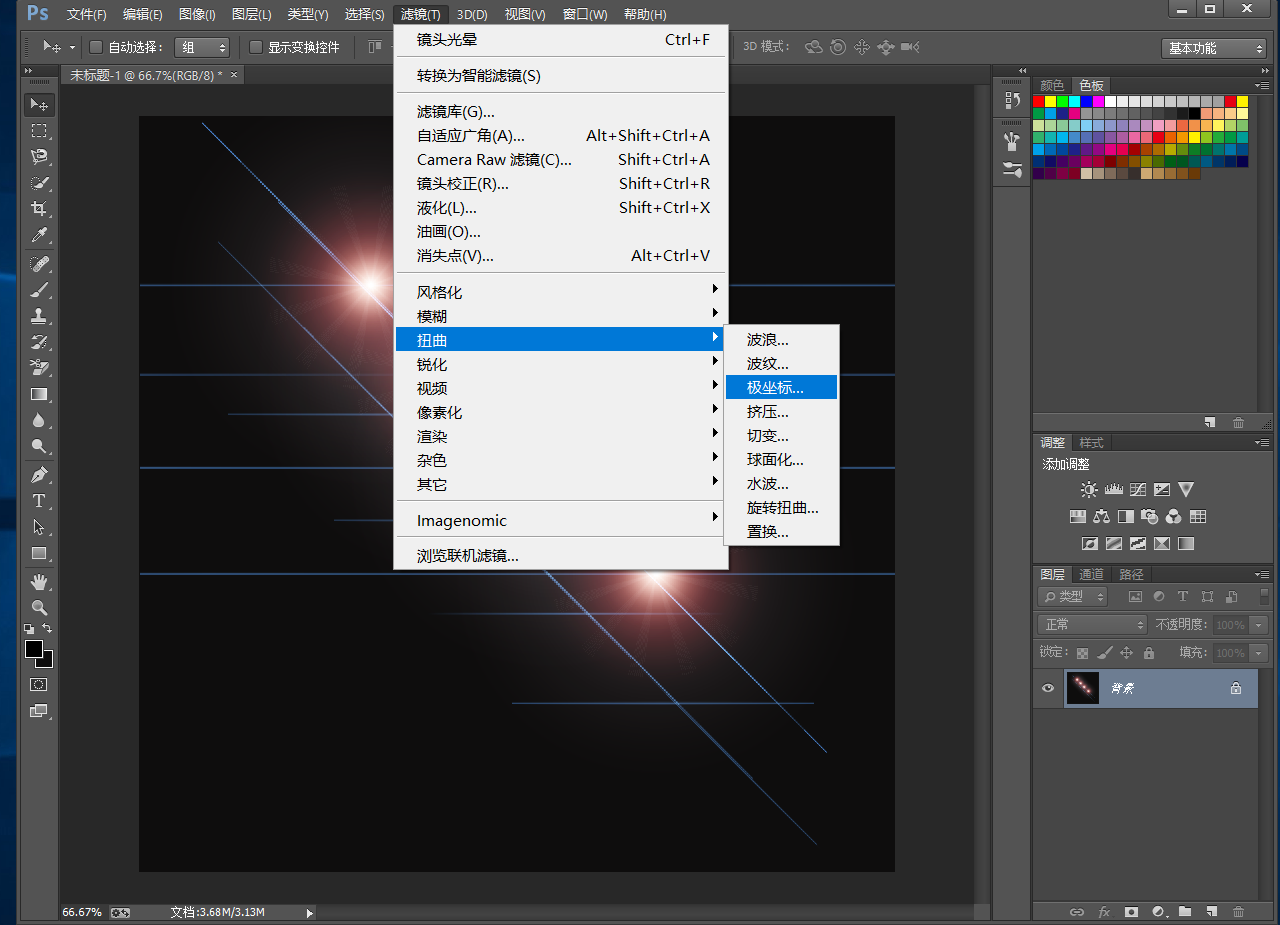Choose 极坐标... from the 扭曲 submenu
Viewport: 1280px width, 925px height.
point(782,388)
